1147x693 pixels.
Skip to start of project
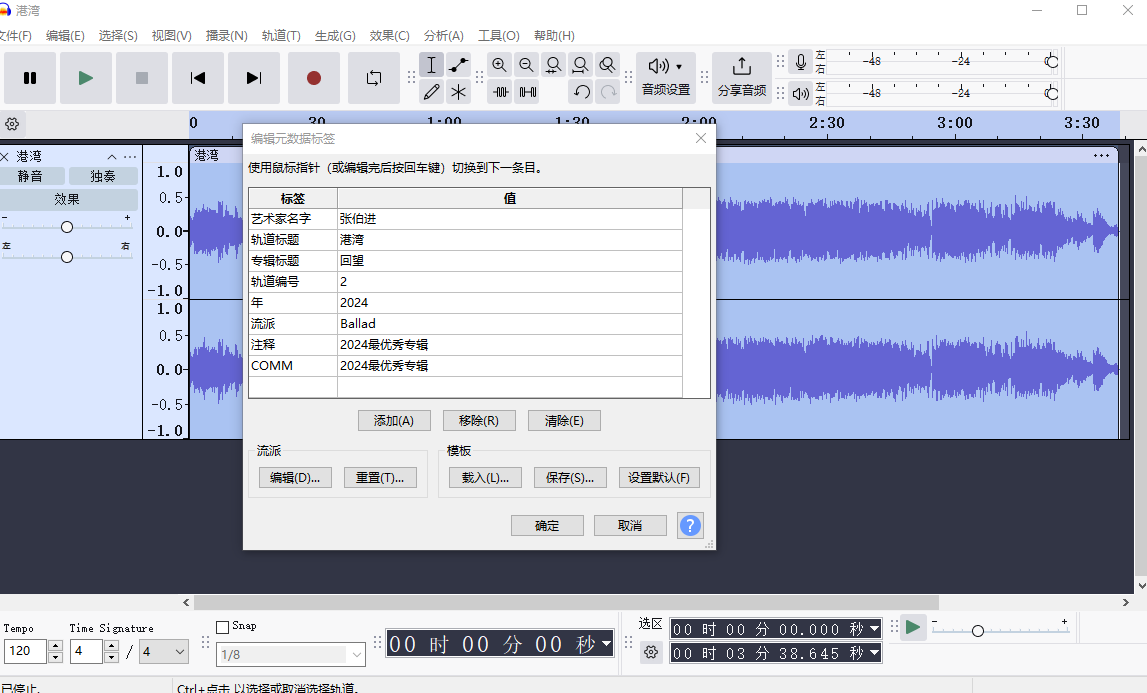click(198, 78)
